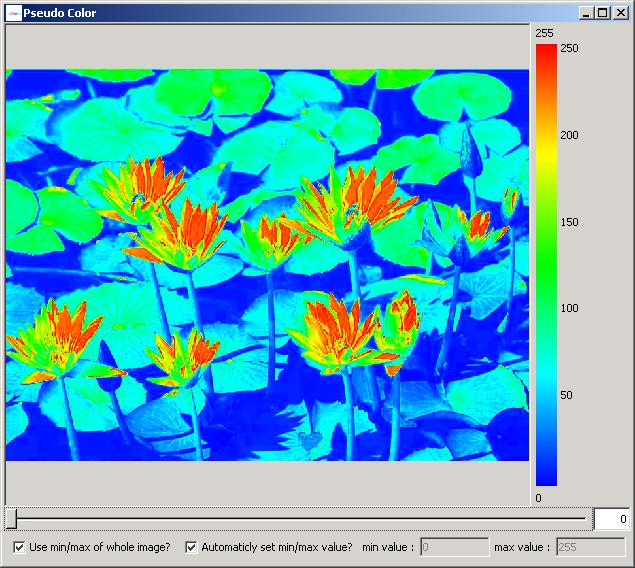Viewport: 635px width, 568px height.
Task: Click the pseudo-colored water lily image
Action: click(x=267, y=265)
